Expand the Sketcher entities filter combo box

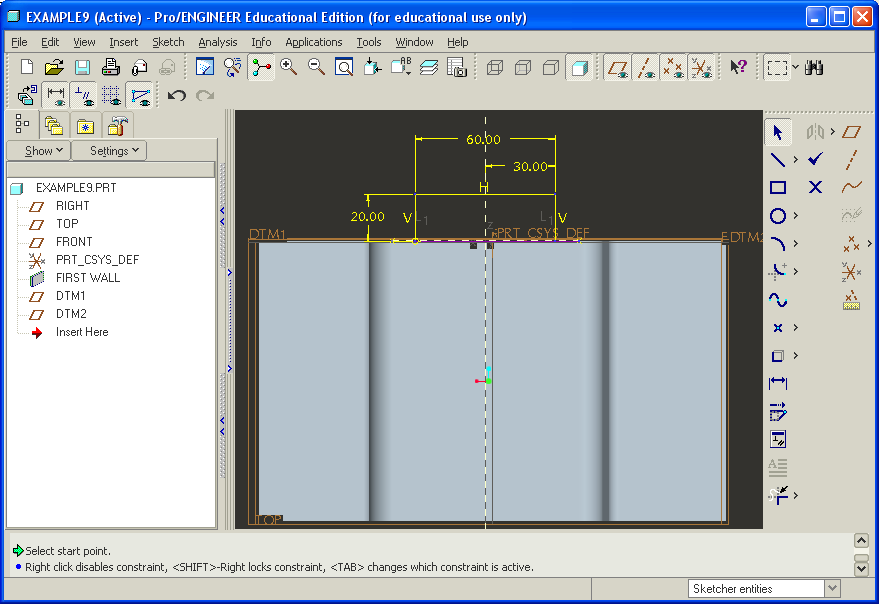click(831, 589)
